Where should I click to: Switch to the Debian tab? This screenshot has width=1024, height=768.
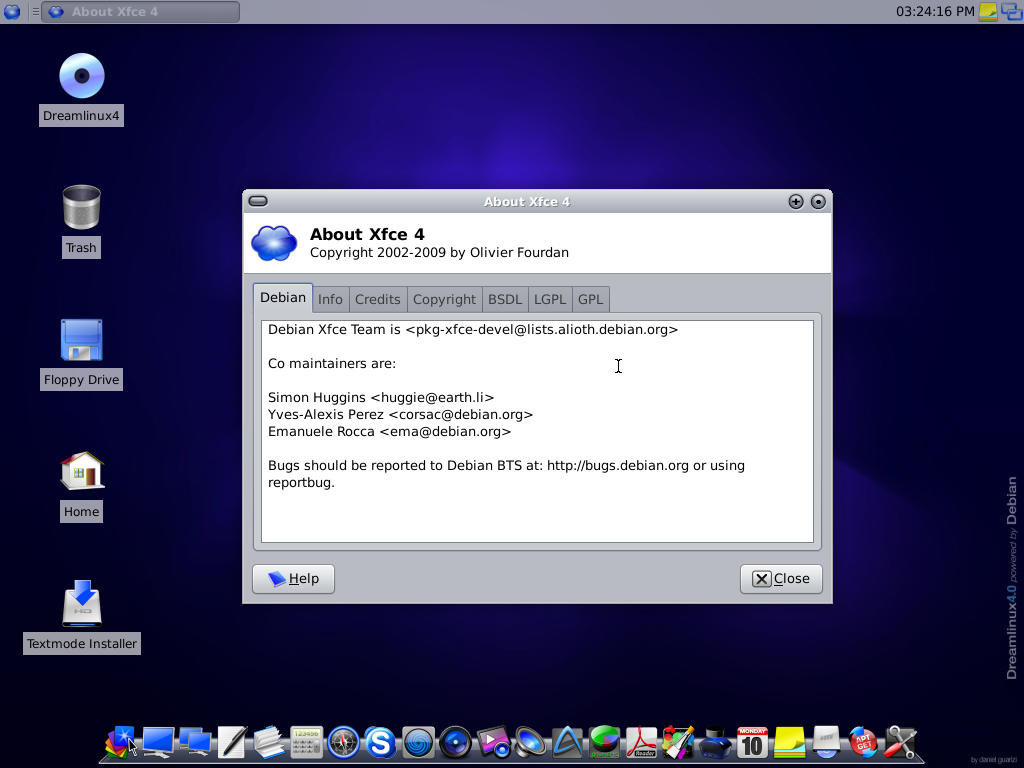coord(283,298)
